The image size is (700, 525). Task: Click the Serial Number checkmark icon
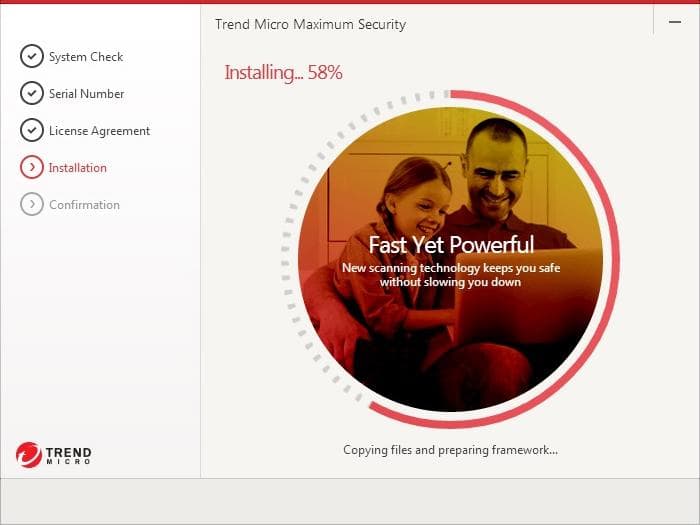point(32,93)
